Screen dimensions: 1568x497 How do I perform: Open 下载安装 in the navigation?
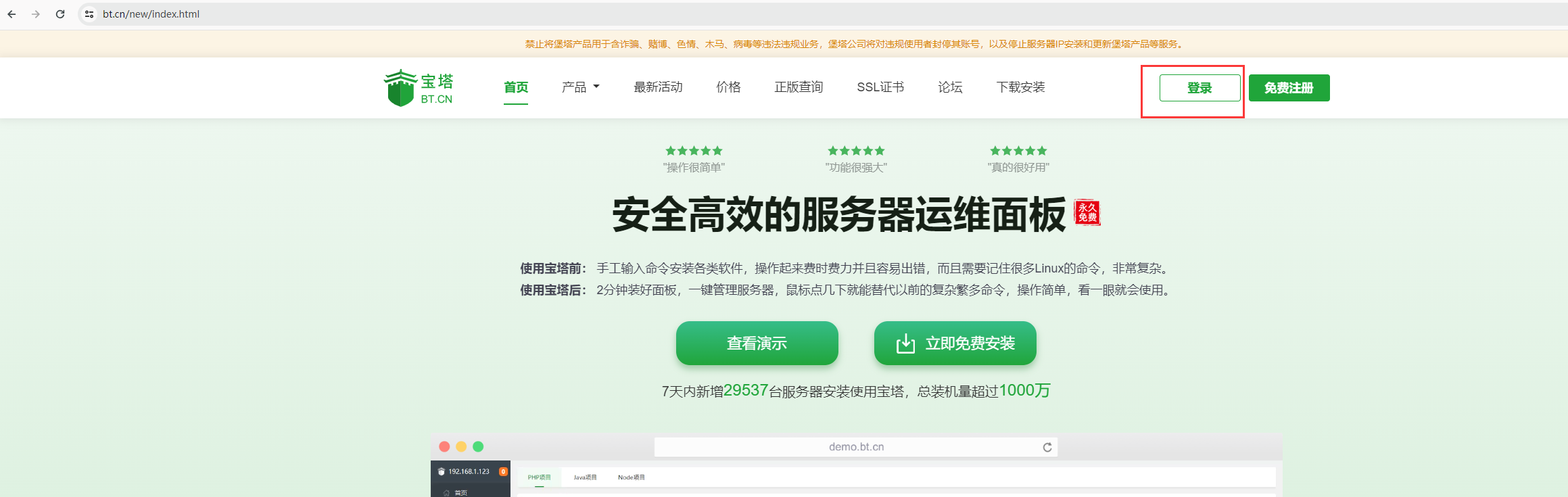pos(1020,87)
